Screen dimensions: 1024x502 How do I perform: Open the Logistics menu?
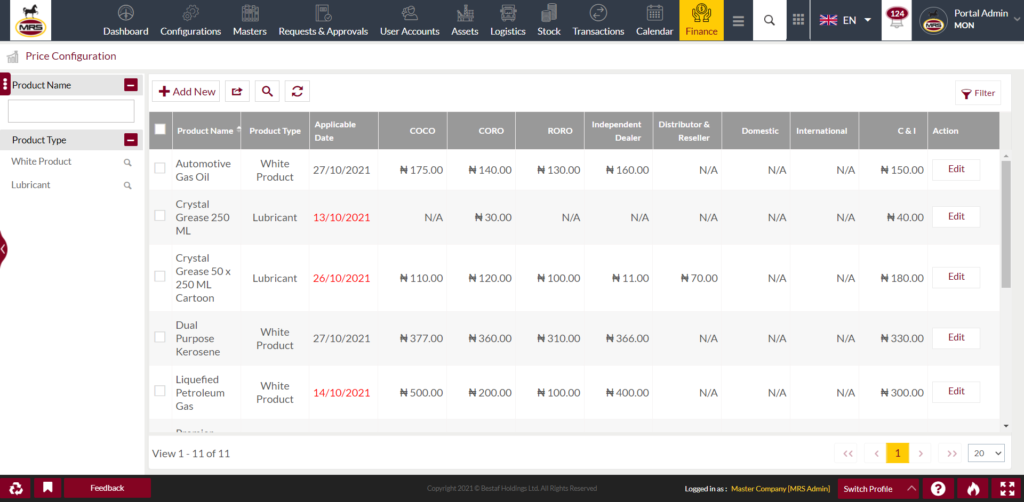click(508, 21)
